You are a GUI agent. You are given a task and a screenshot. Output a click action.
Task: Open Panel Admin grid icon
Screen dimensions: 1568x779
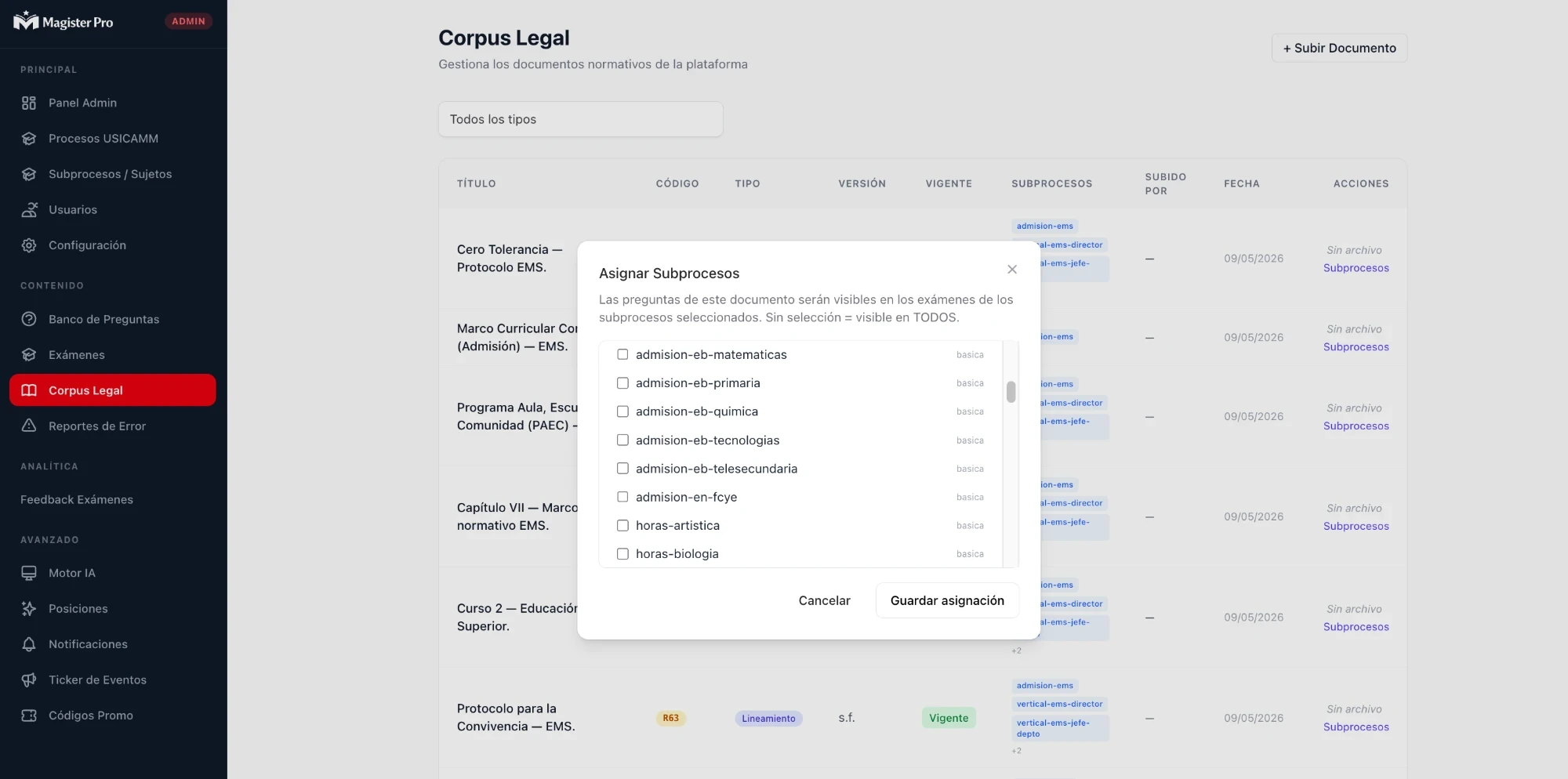tap(29, 103)
